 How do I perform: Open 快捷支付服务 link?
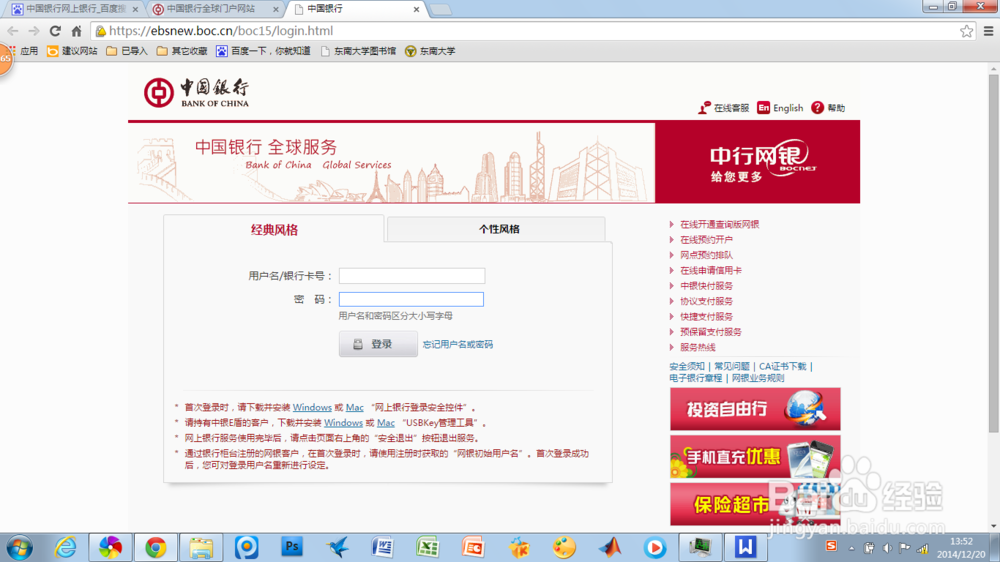pos(706,316)
